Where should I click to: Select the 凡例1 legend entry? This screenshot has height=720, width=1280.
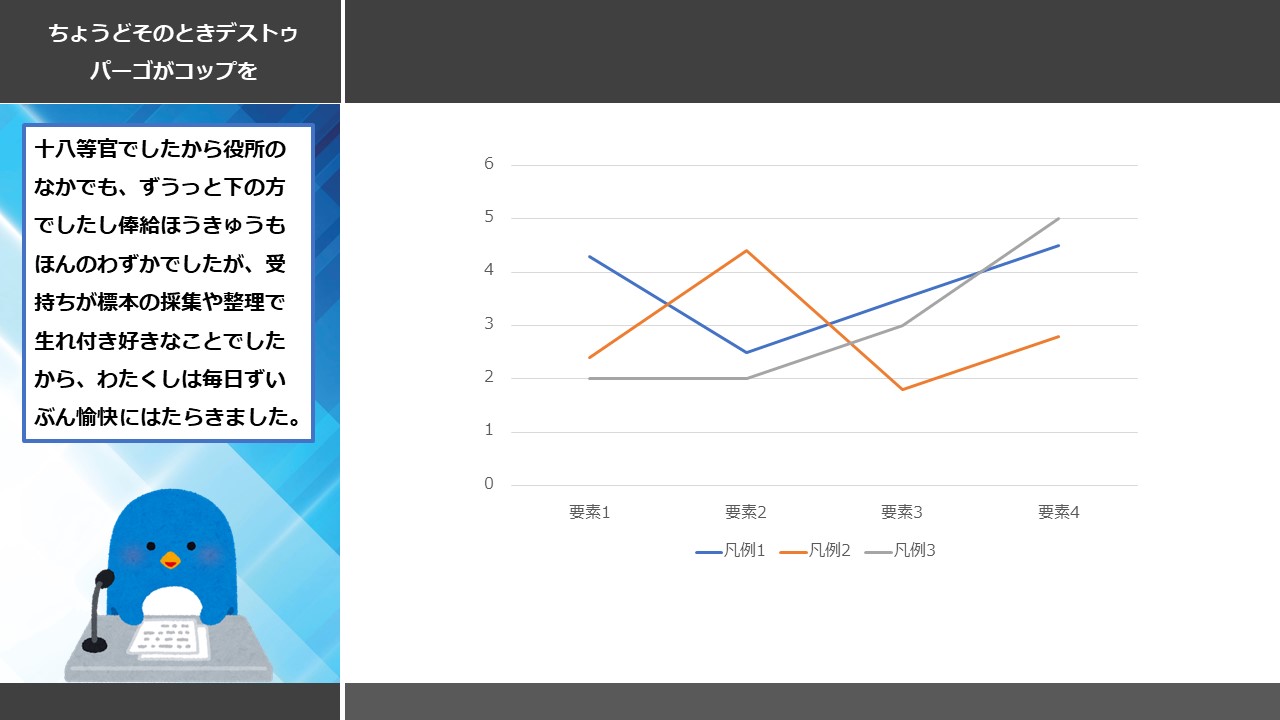730,551
